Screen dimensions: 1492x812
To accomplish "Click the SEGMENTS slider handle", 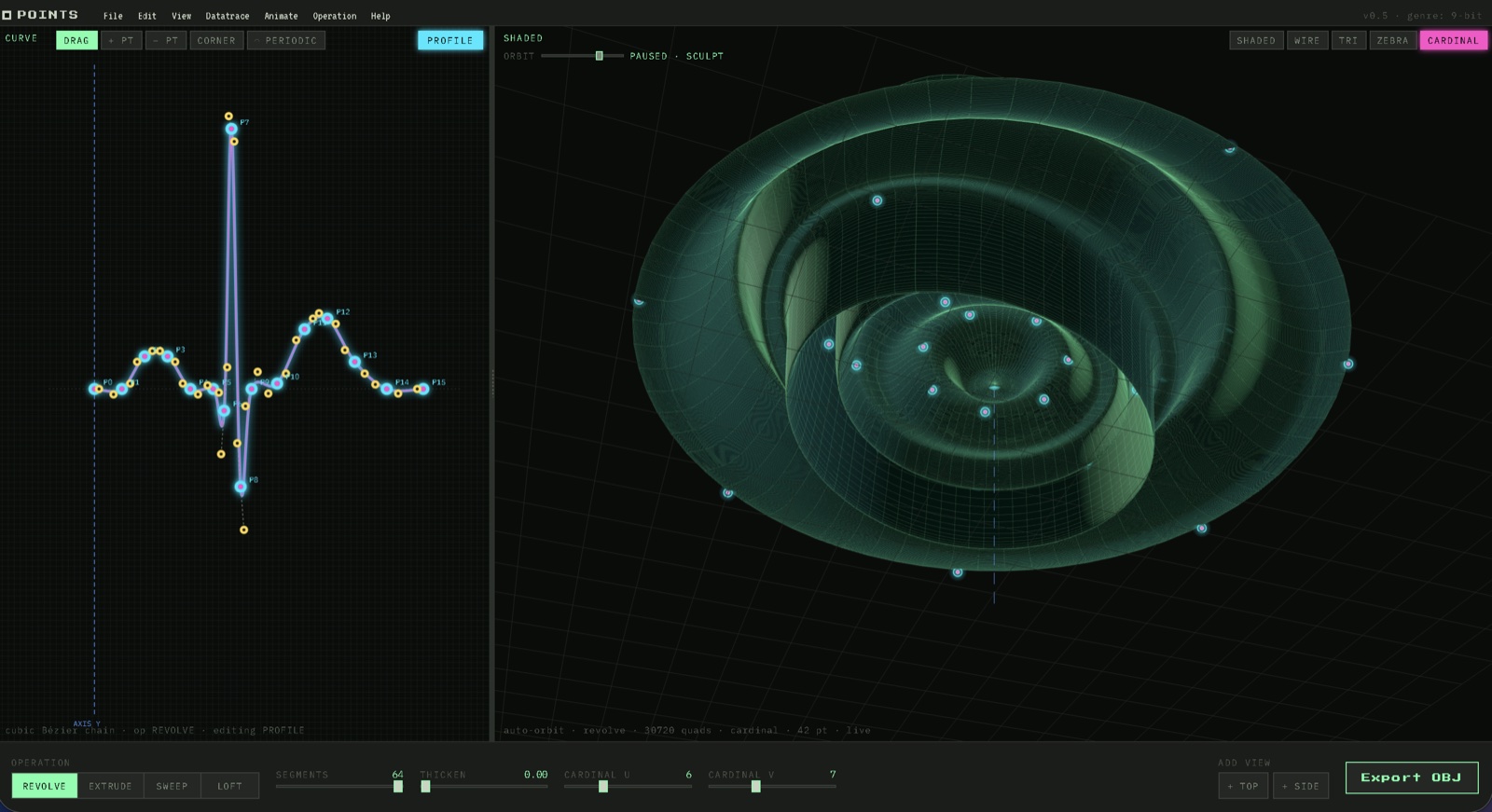I will pos(398,787).
